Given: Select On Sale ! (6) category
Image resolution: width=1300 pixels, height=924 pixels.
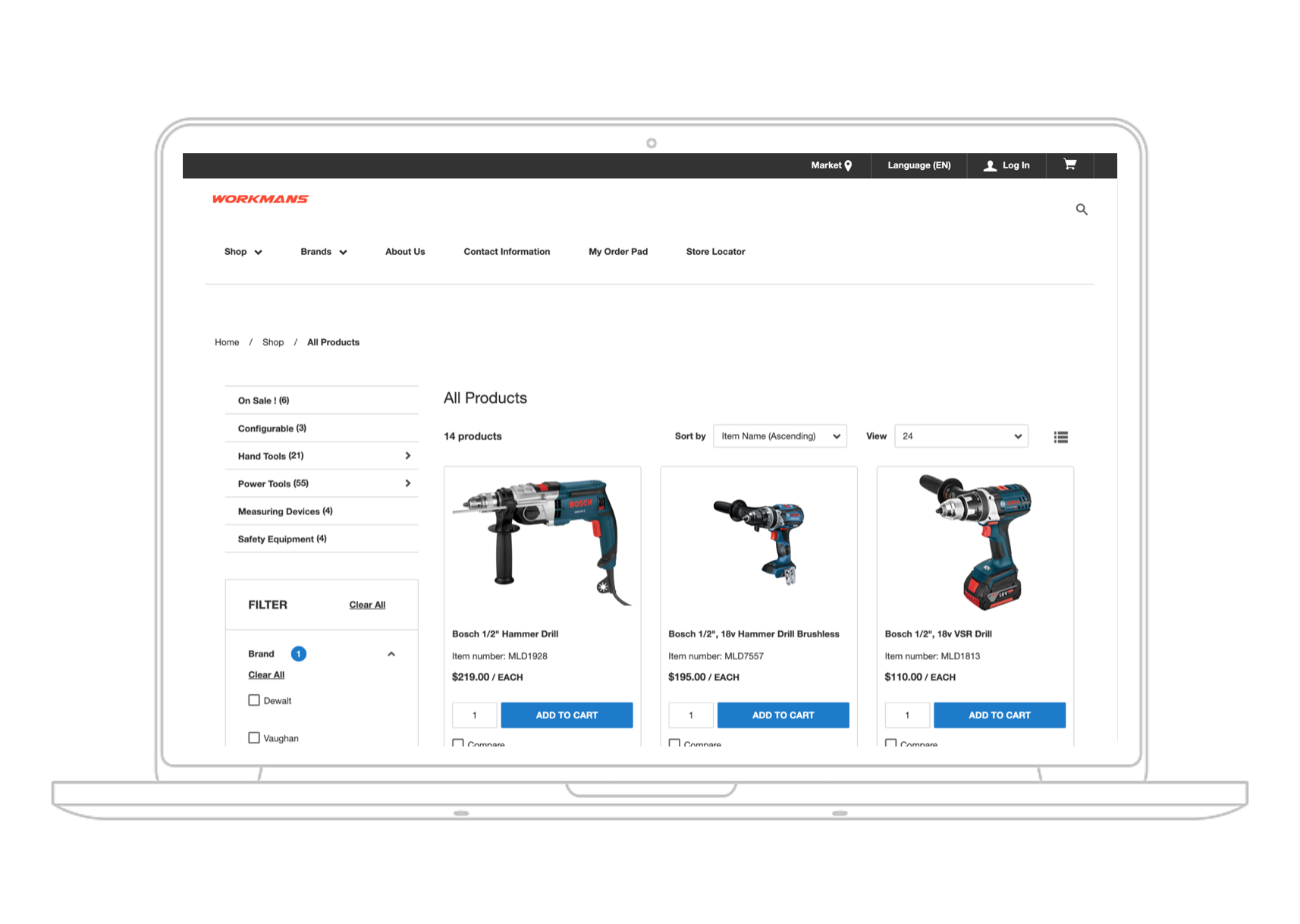Looking at the screenshot, I should [x=322, y=401].
